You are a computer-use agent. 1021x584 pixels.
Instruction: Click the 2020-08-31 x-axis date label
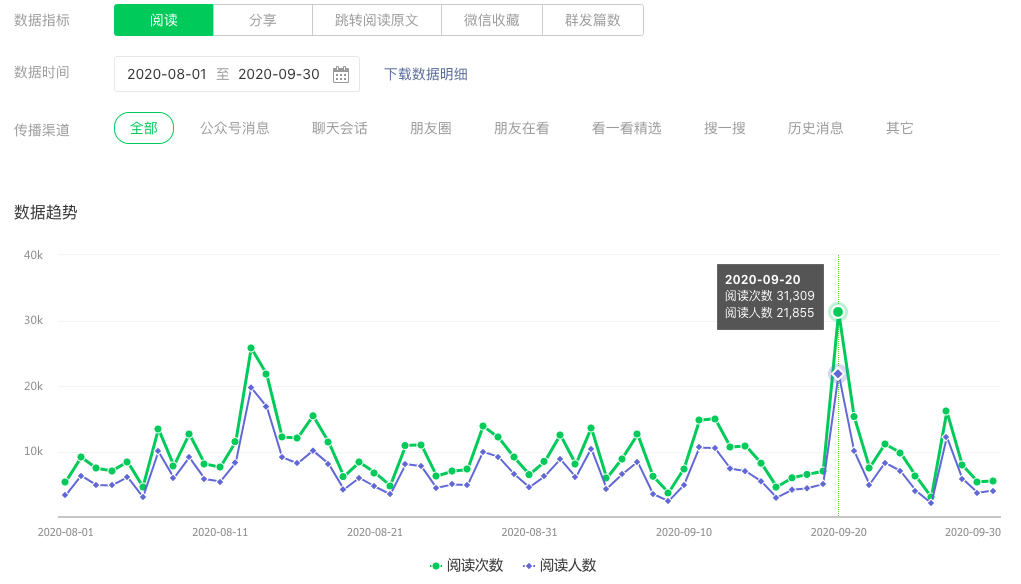529,532
